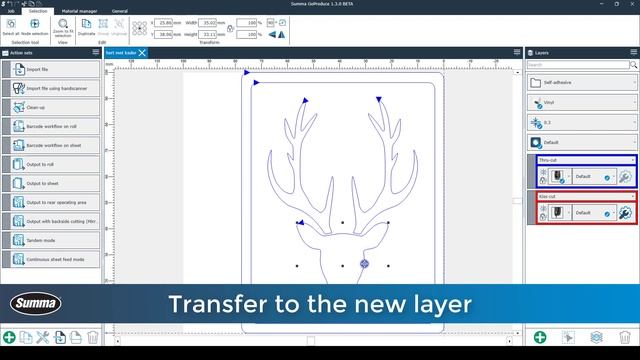Toggle the aspect ratio lock

[x=230, y=29]
